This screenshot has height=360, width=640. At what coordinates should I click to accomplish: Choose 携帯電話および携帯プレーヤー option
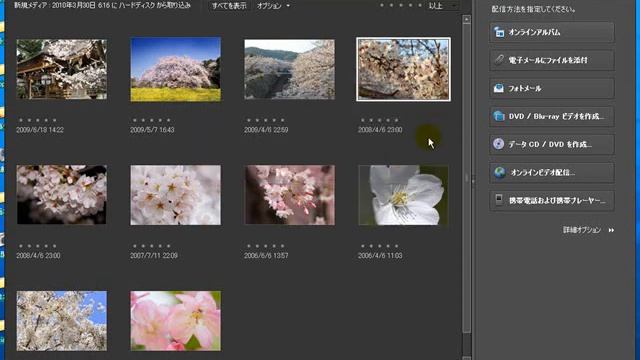552,200
